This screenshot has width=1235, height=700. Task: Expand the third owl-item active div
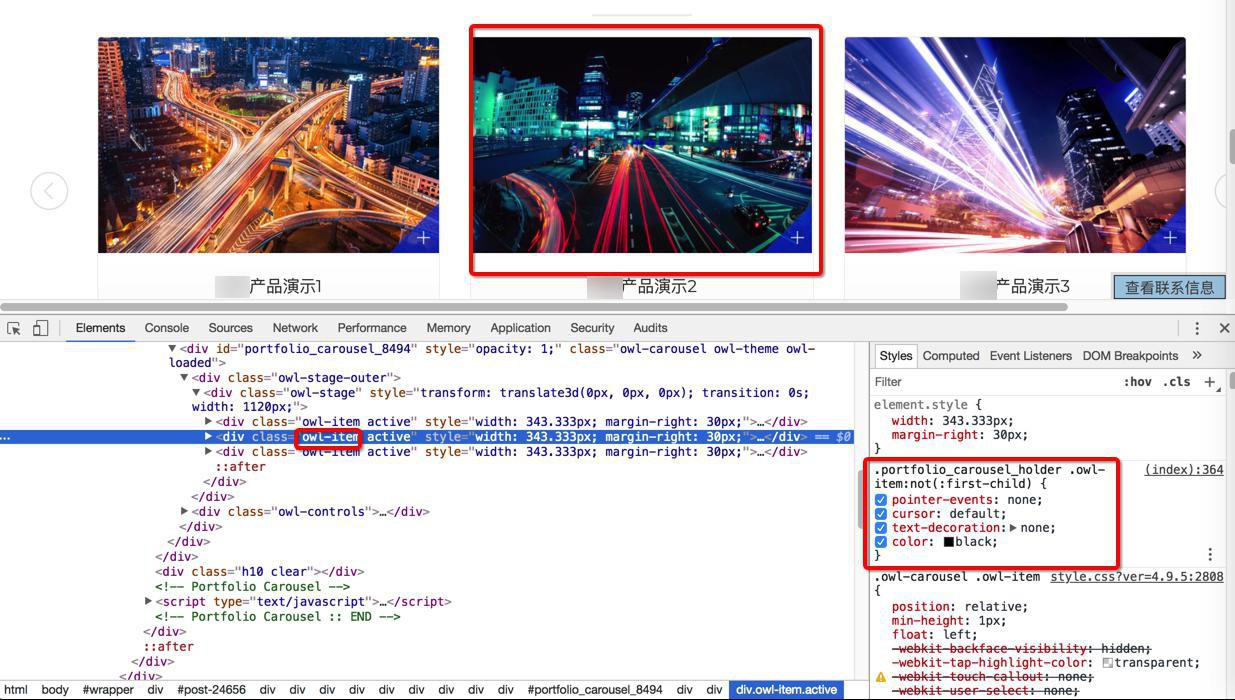208,452
